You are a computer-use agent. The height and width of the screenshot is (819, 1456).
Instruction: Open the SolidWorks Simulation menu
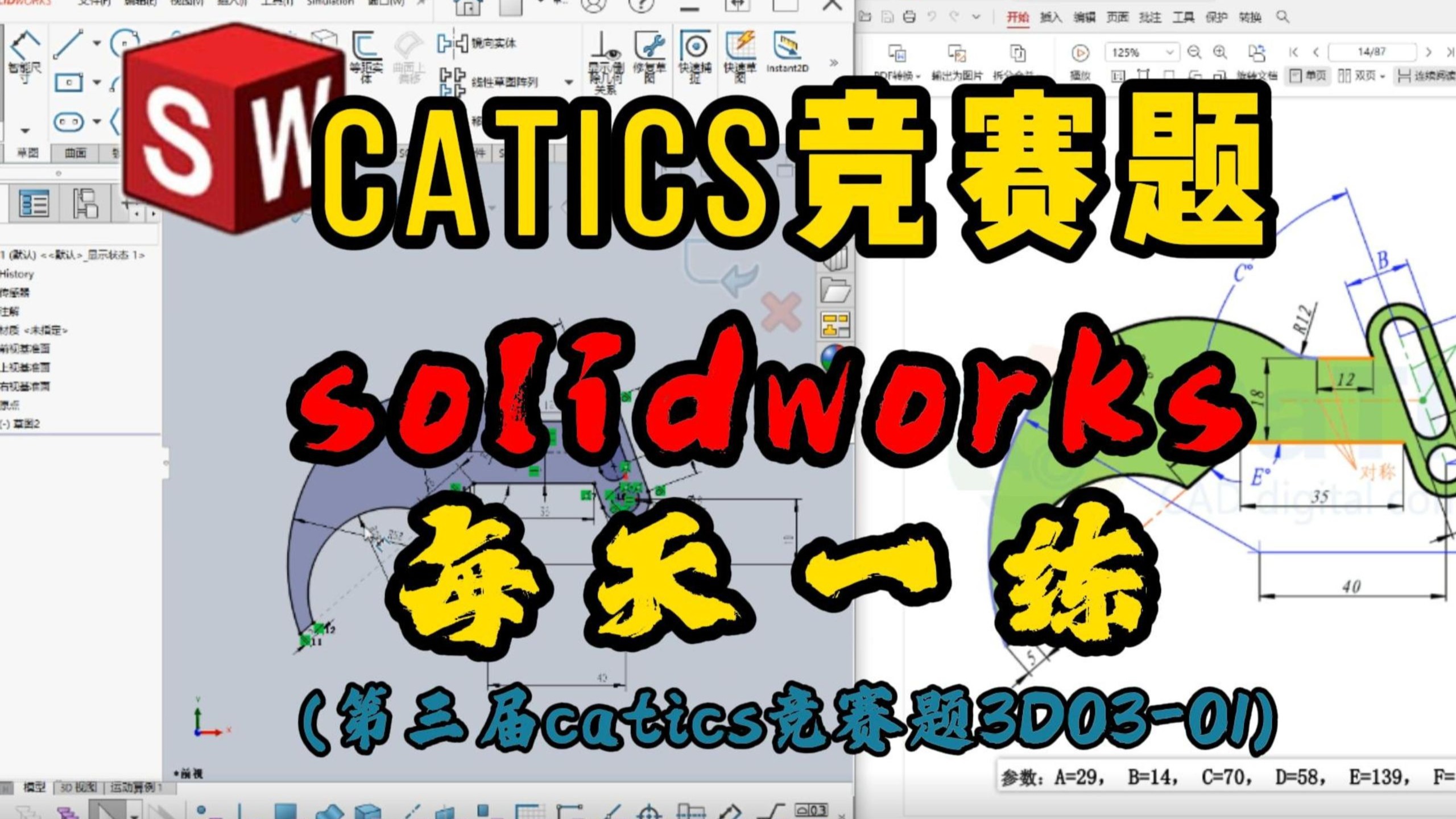pos(330,3)
